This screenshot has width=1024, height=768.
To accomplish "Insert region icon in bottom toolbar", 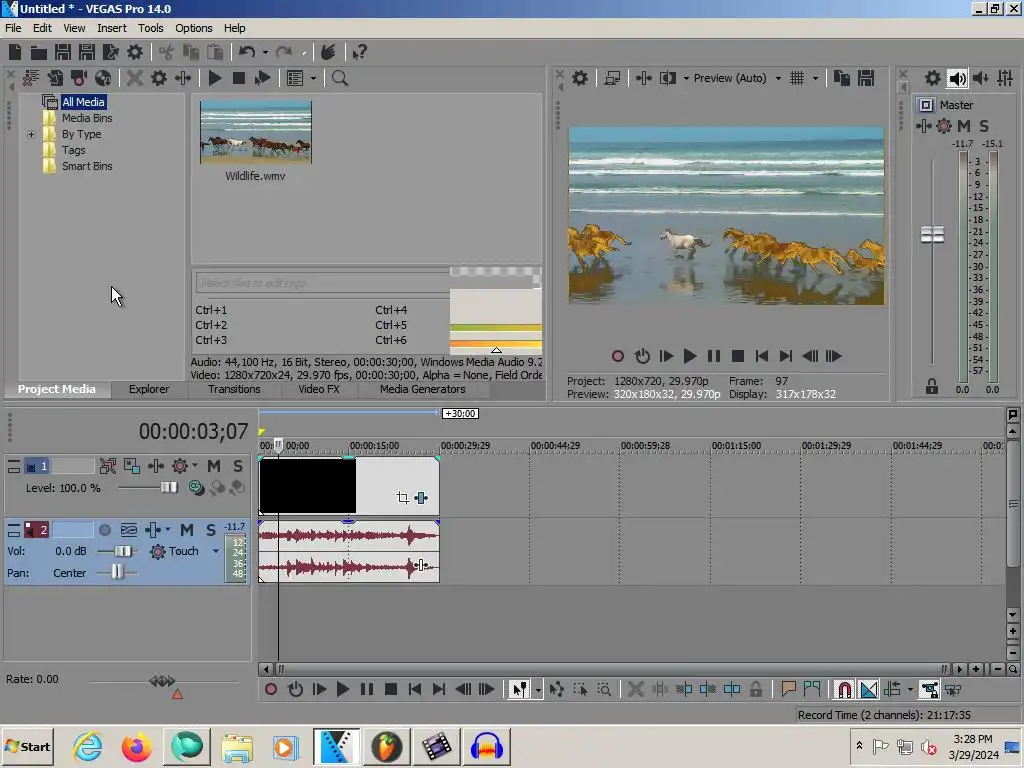I will [812, 689].
